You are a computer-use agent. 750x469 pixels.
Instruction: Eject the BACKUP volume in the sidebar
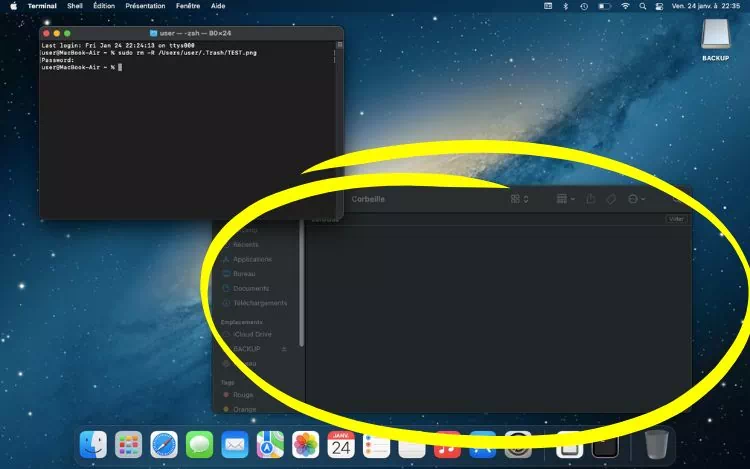pyautogui.click(x=284, y=349)
